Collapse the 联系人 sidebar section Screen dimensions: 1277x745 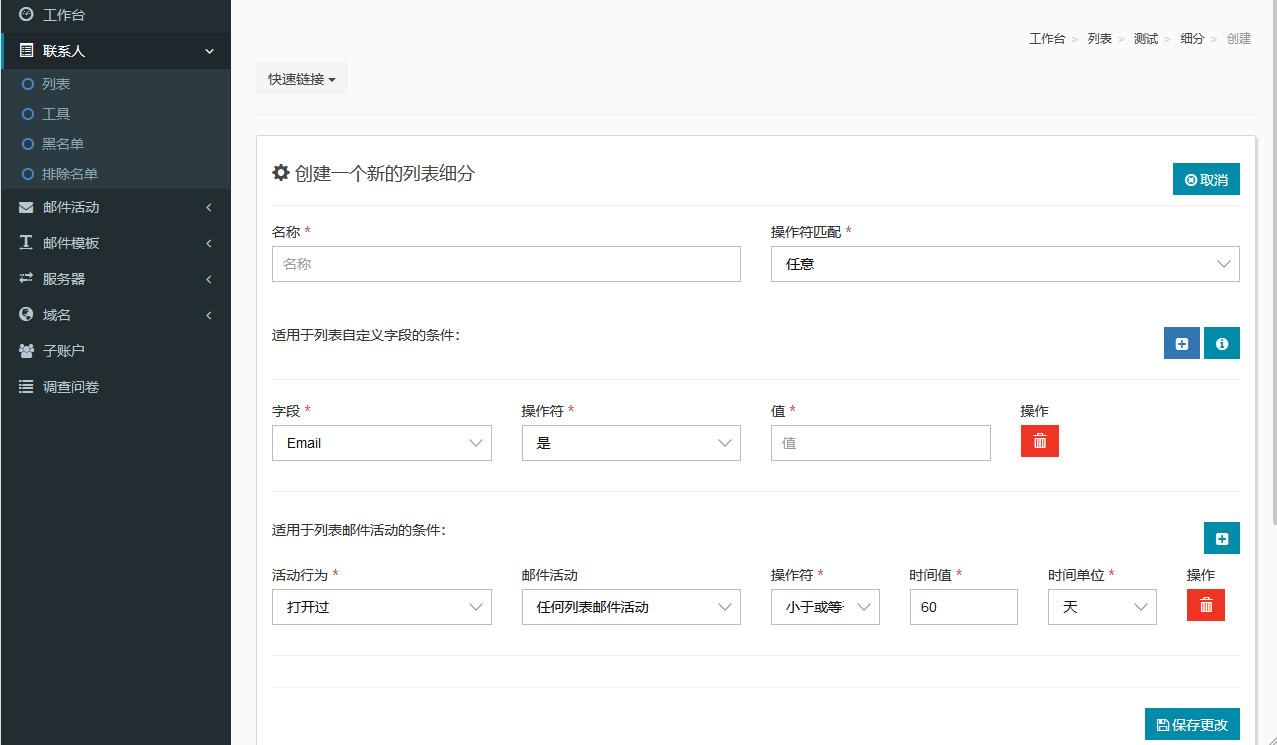coord(115,51)
